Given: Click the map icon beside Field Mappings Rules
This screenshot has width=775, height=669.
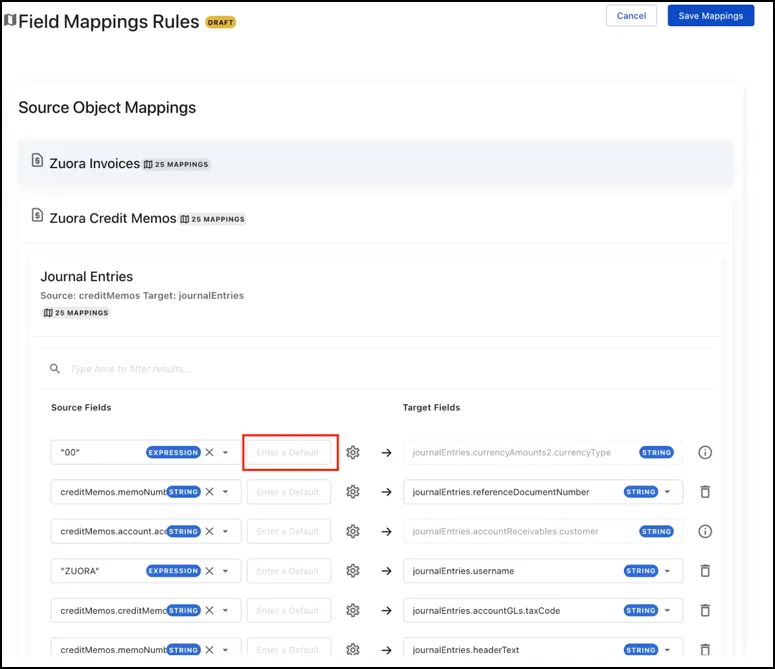Looking at the screenshot, I should (10, 20).
